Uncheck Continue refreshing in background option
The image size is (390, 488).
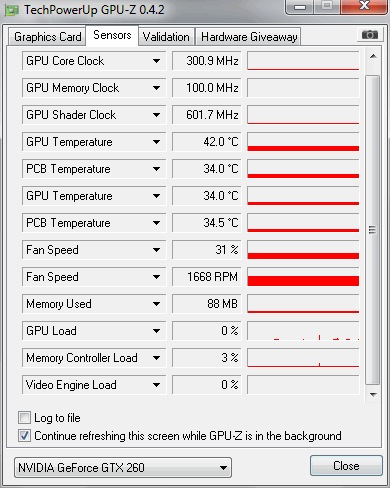[x=24, y=436]
